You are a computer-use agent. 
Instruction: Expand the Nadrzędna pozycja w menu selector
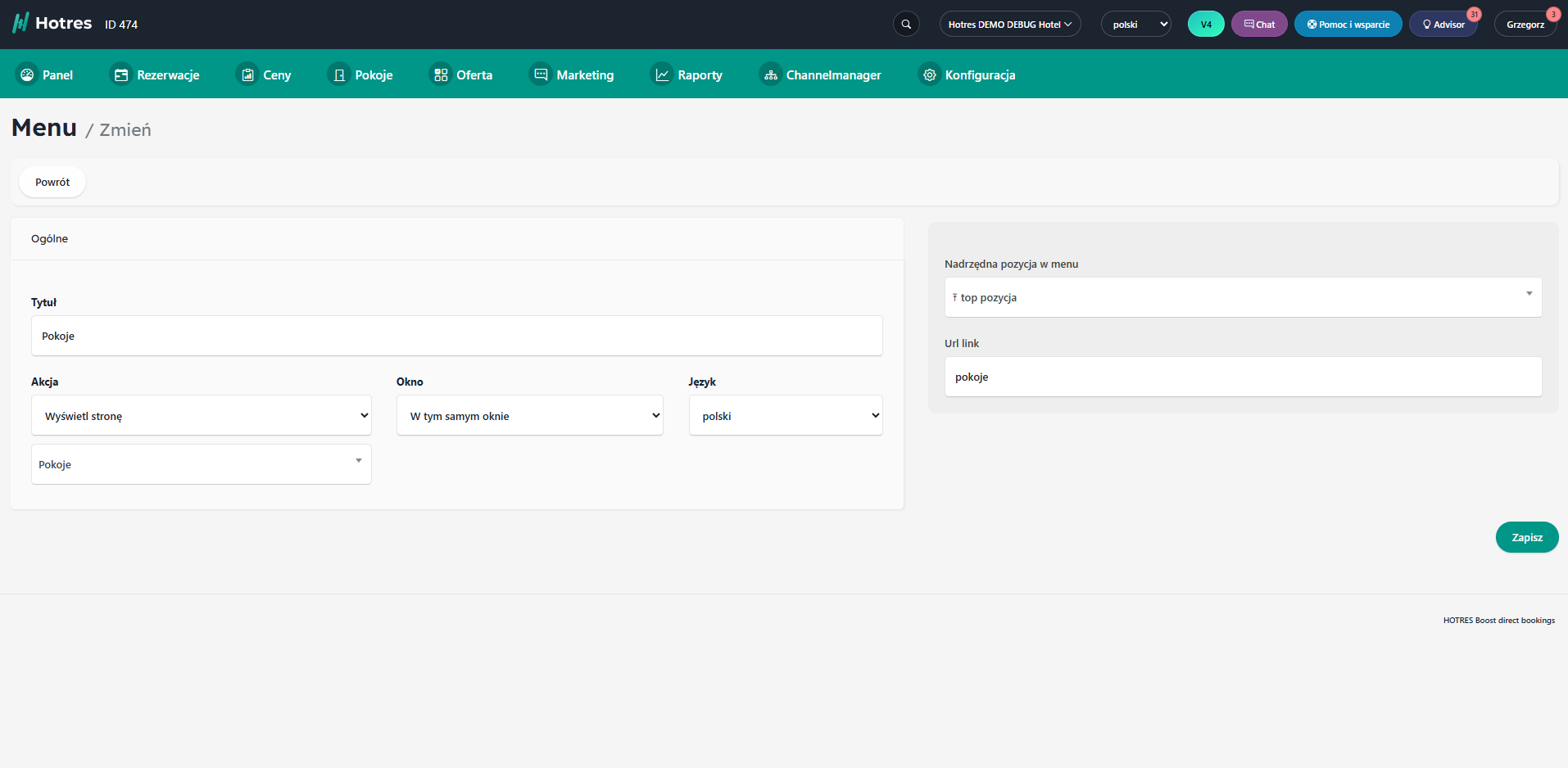(x=1243, y=297)
